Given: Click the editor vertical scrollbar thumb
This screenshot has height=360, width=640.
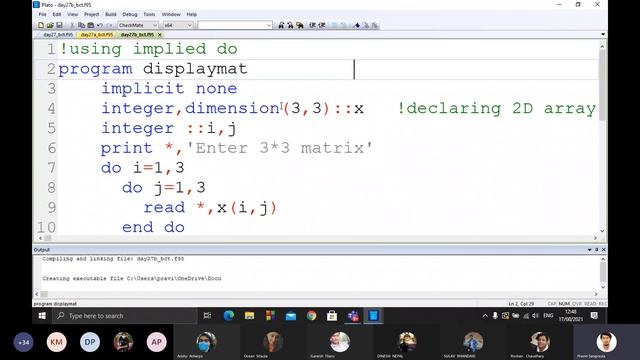Looking at the screenshot, I should [602, 85].
